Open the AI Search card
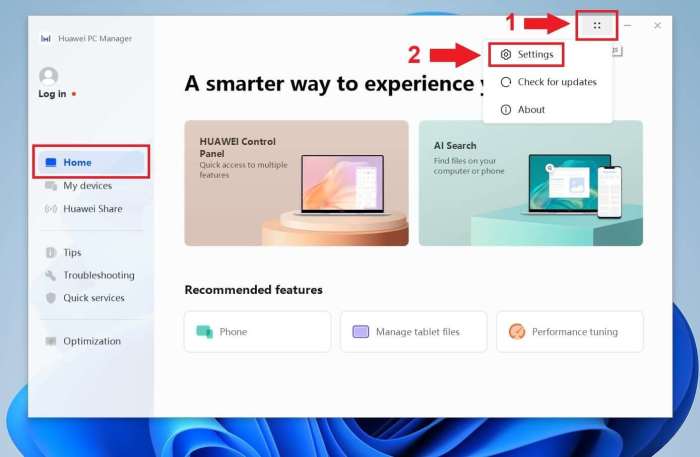This screenshot has width=700, height=457. click(x=530, y=183)
